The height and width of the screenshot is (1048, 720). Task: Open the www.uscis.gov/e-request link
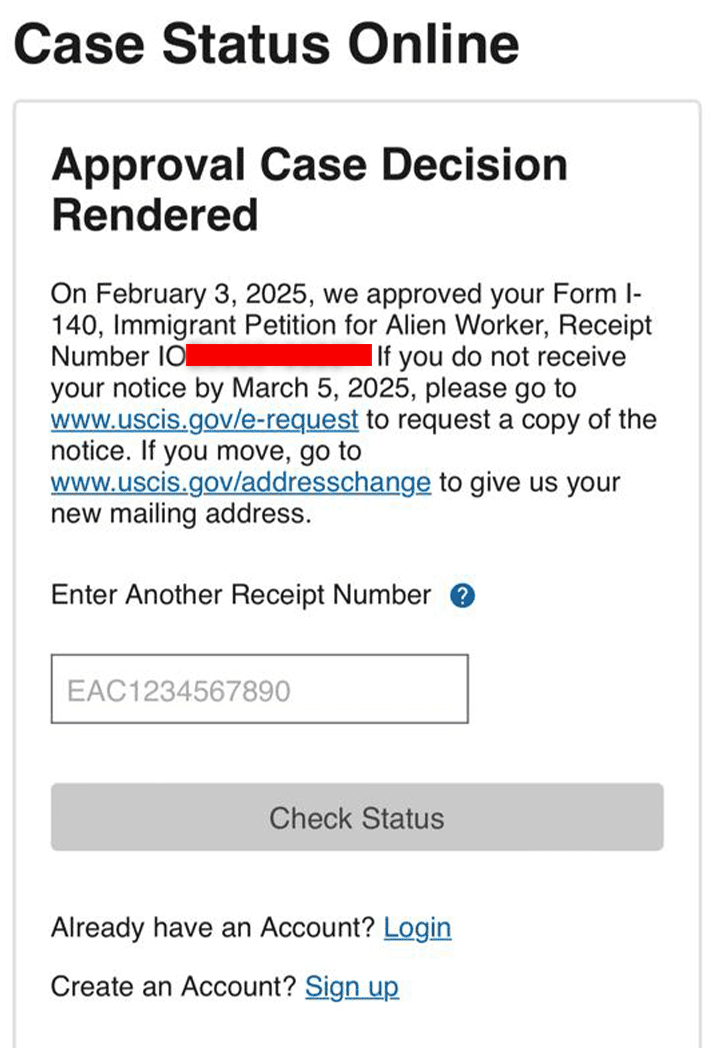tap(204, 419)
